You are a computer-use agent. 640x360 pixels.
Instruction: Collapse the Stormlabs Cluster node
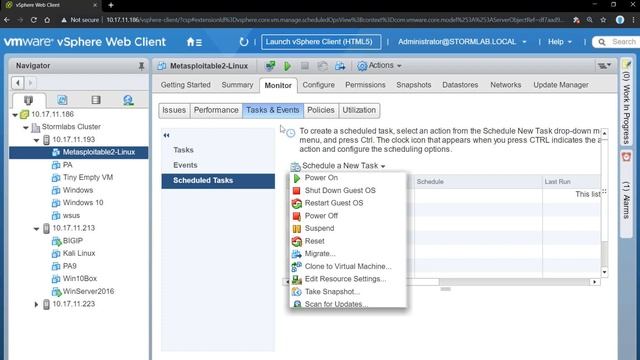tap(26, 127)
